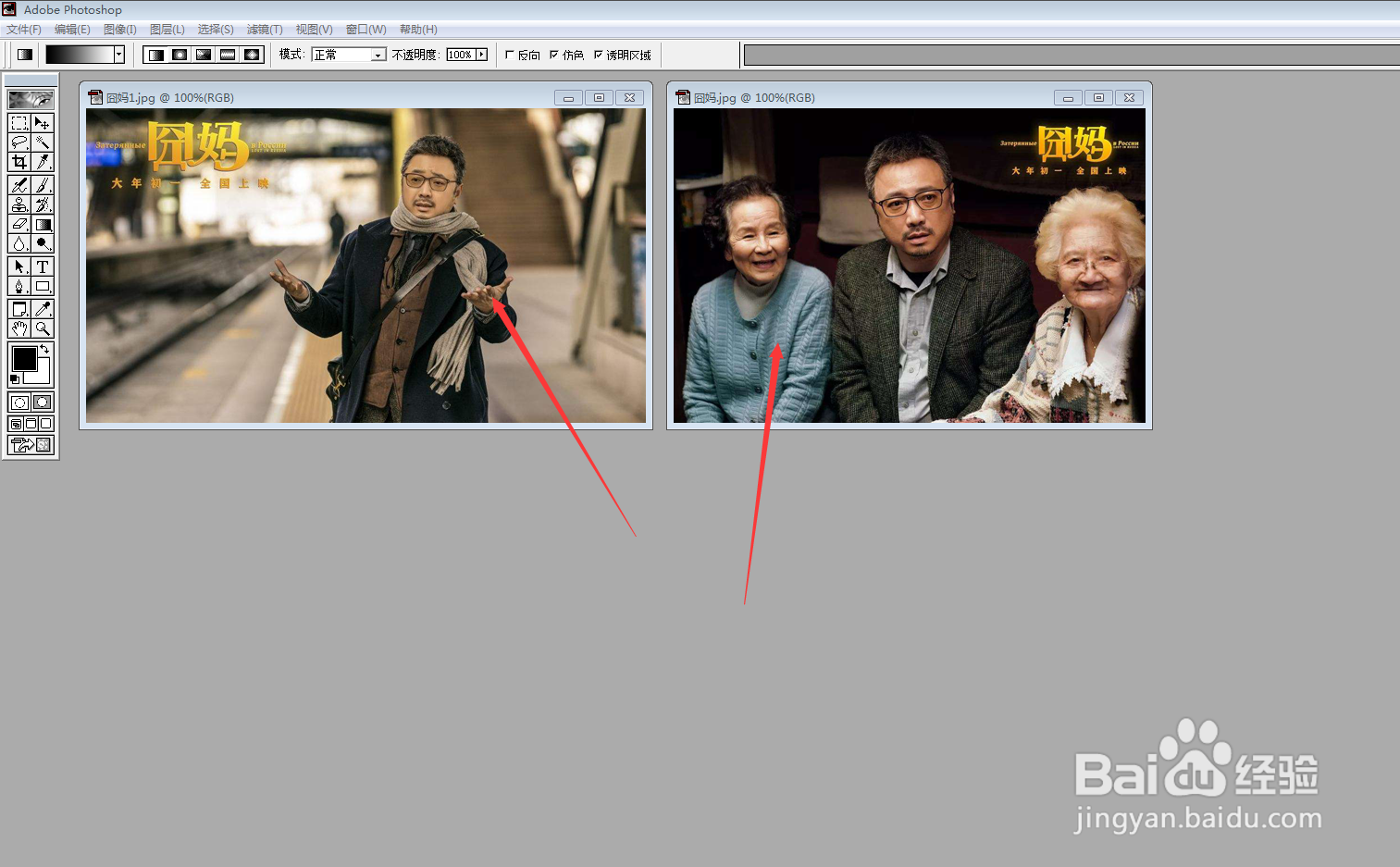Open the gradient picker dropdown arrow

[118, 55]
